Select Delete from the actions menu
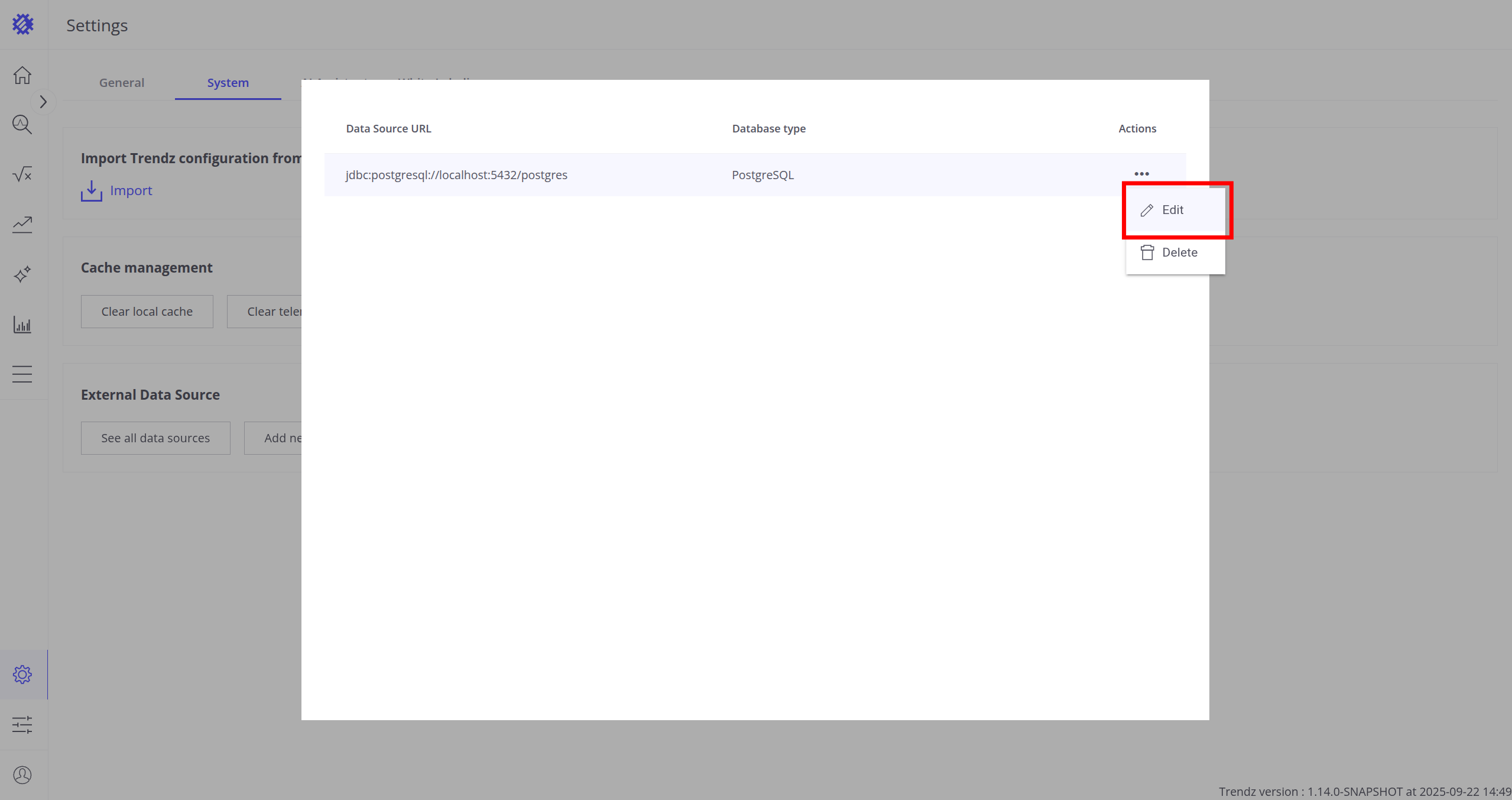1512x800 pixels. 1179,252
